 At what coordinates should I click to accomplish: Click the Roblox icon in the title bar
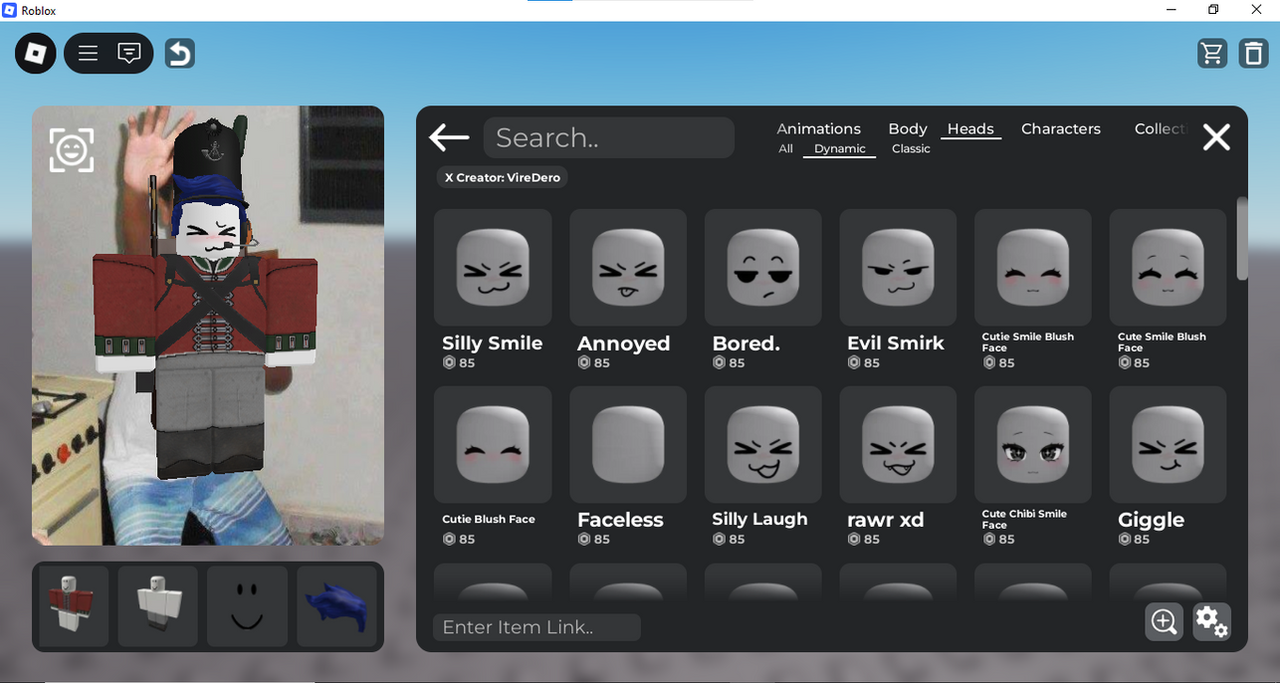pos(10,10)
